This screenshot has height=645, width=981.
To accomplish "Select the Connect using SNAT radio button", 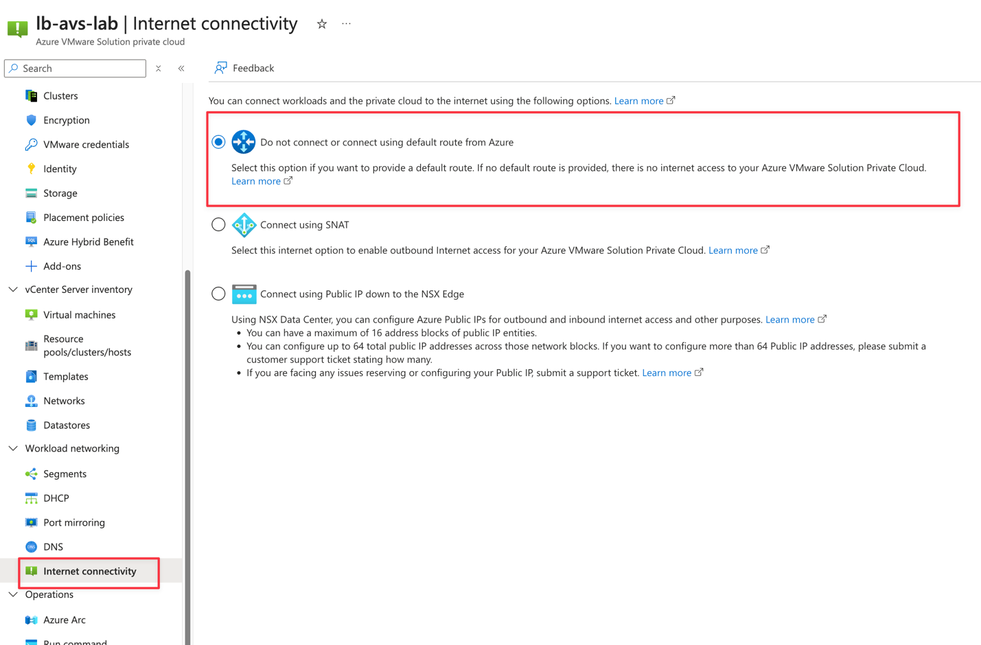I will click(x=218, y=225).
